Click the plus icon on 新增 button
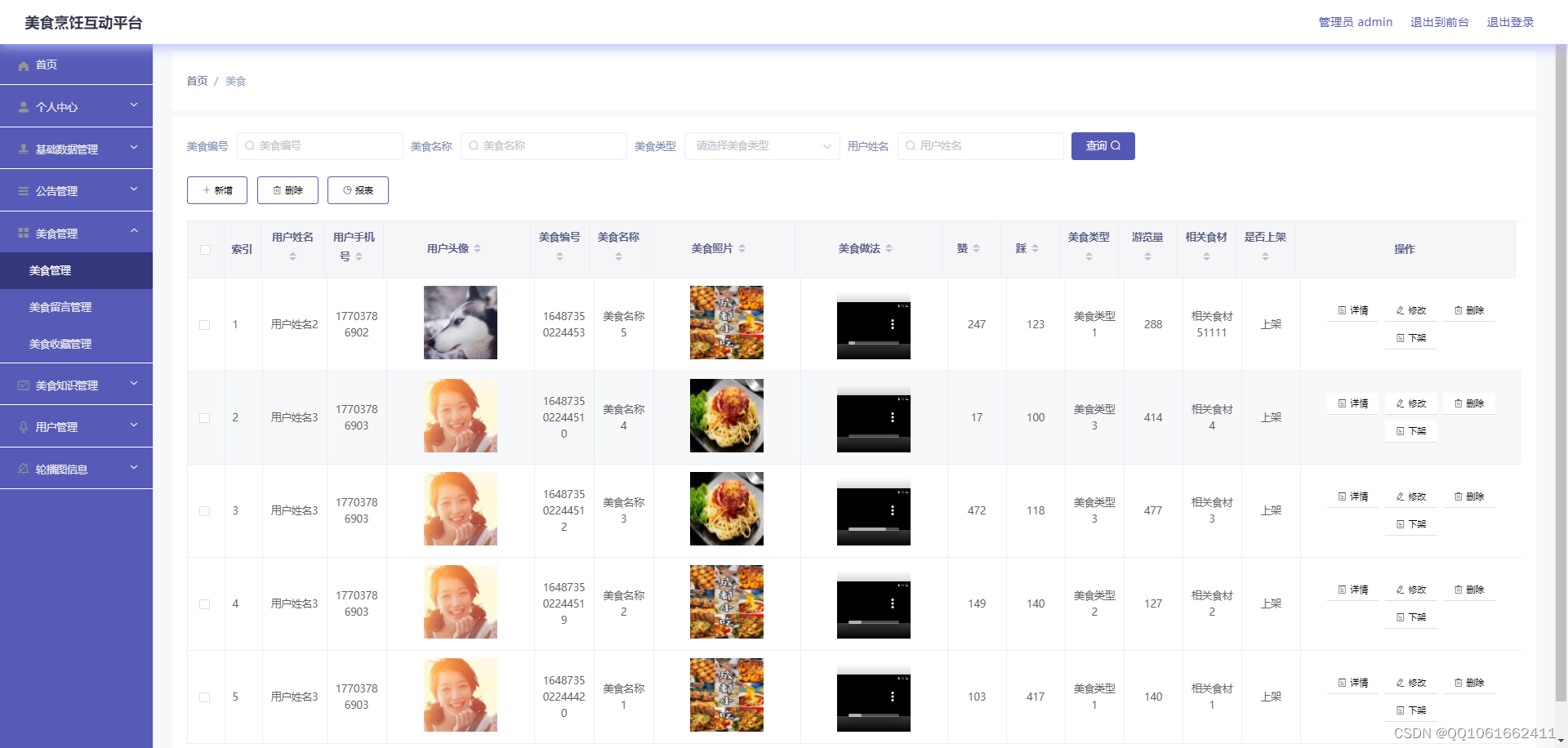1568x748 pixels. (x=207, y=190)
